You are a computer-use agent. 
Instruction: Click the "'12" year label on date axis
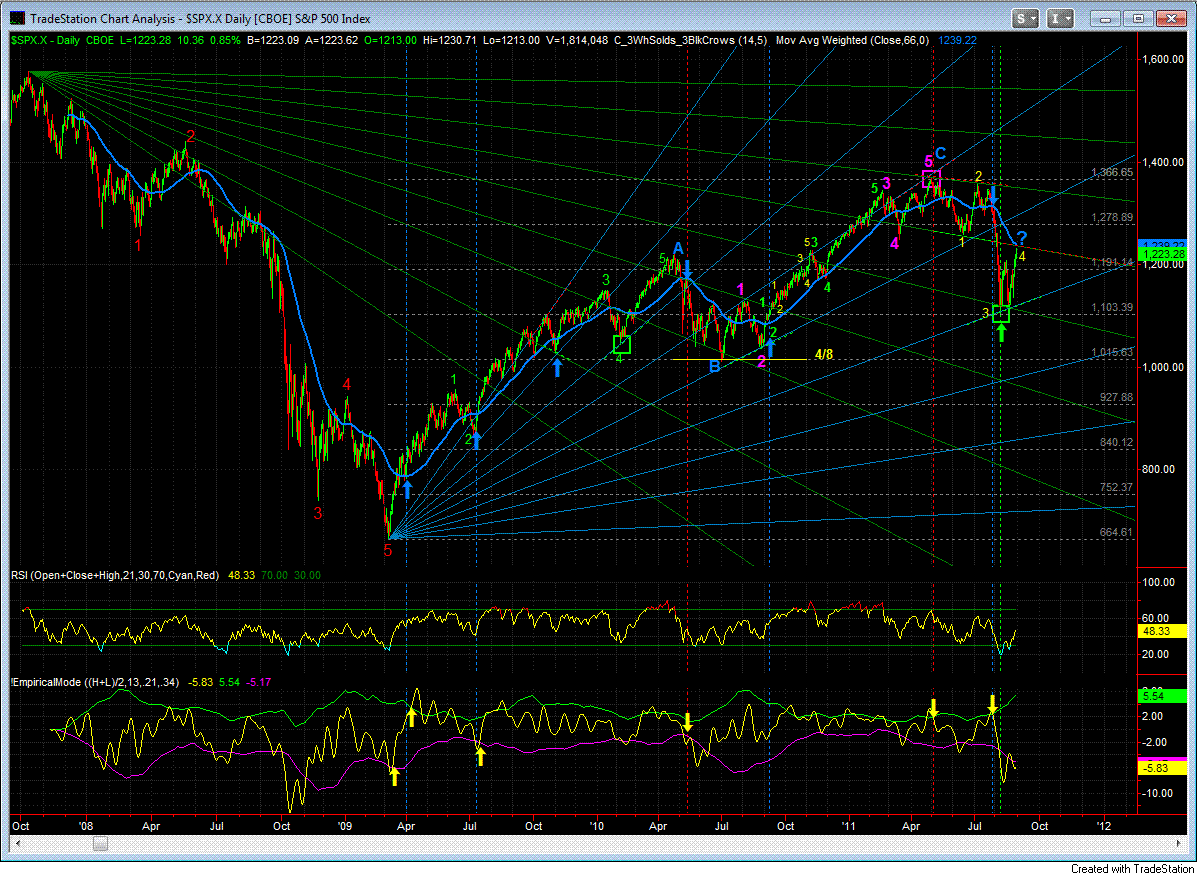coord(1103,827)
